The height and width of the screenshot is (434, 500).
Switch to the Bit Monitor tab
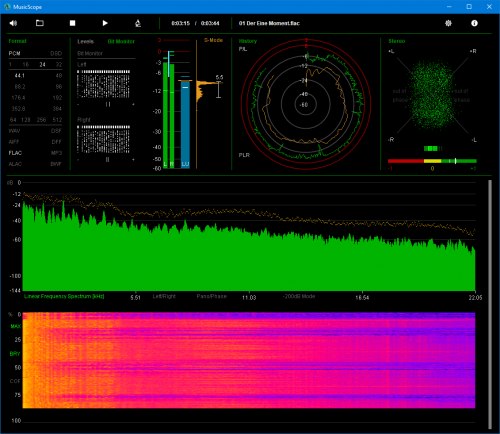click(x=121, y=41)
